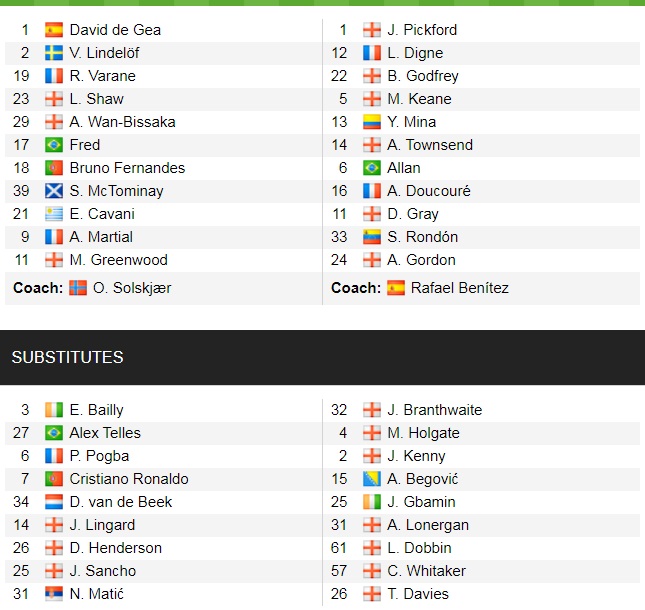Image resolution: width=645 pixels, height=610 pixels.
Task: Open J. Branthwaite substitute entry
Action: pos(434,410)
